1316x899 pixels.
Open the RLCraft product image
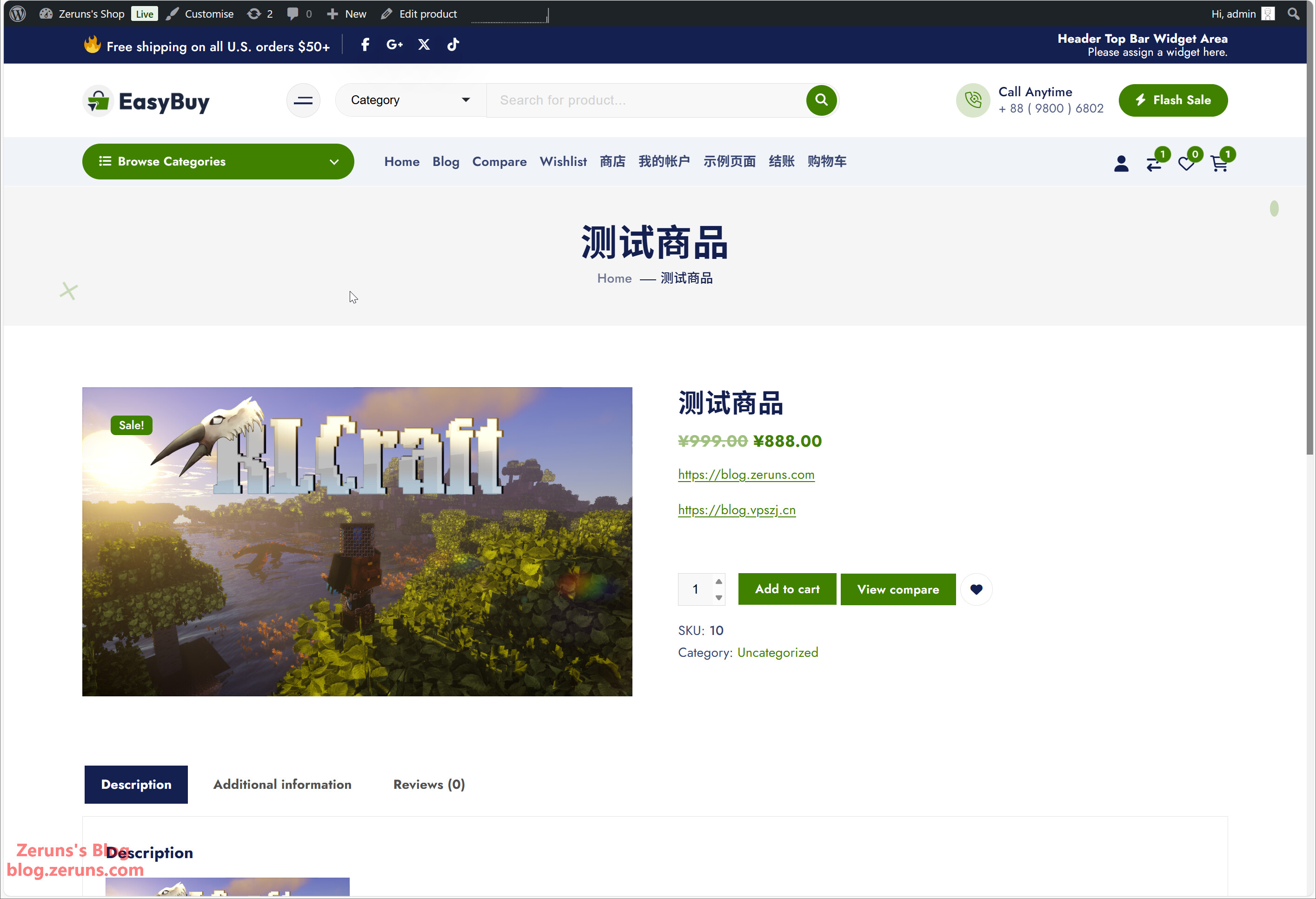tap(357, 542)
